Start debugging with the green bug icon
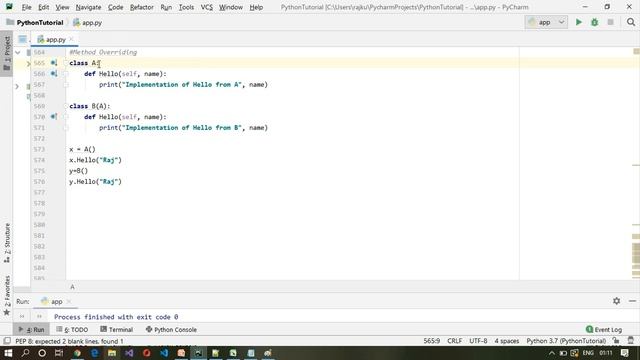 [x=595, y=22]
